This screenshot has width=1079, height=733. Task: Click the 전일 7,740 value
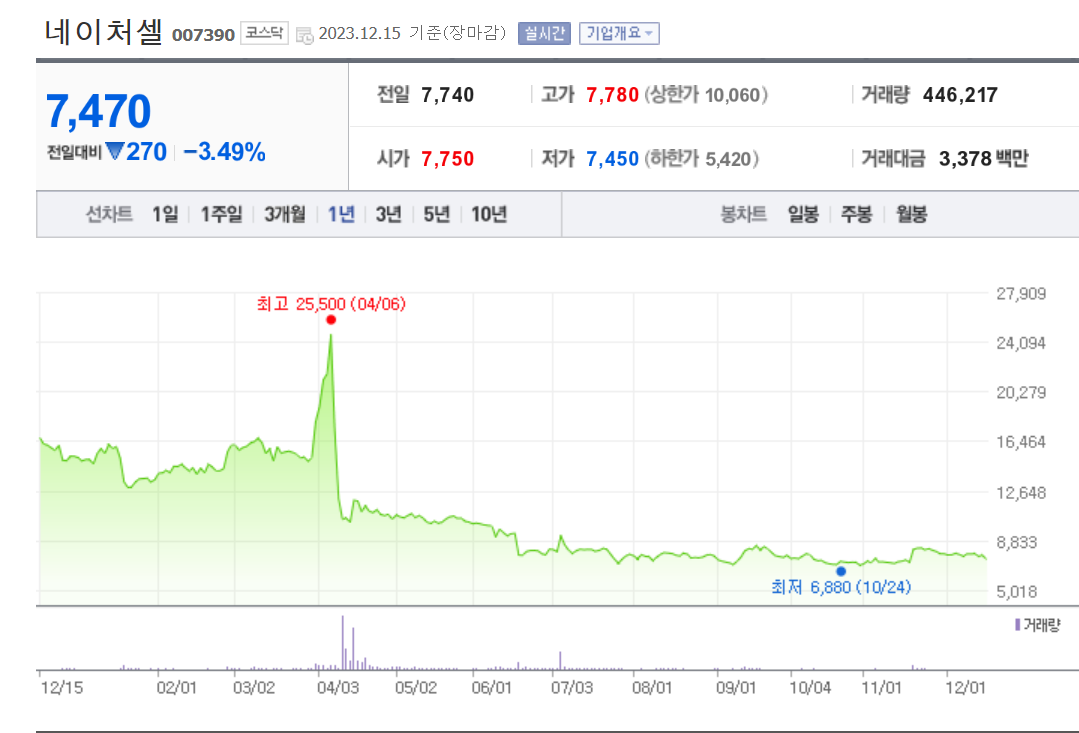point(447,95)
